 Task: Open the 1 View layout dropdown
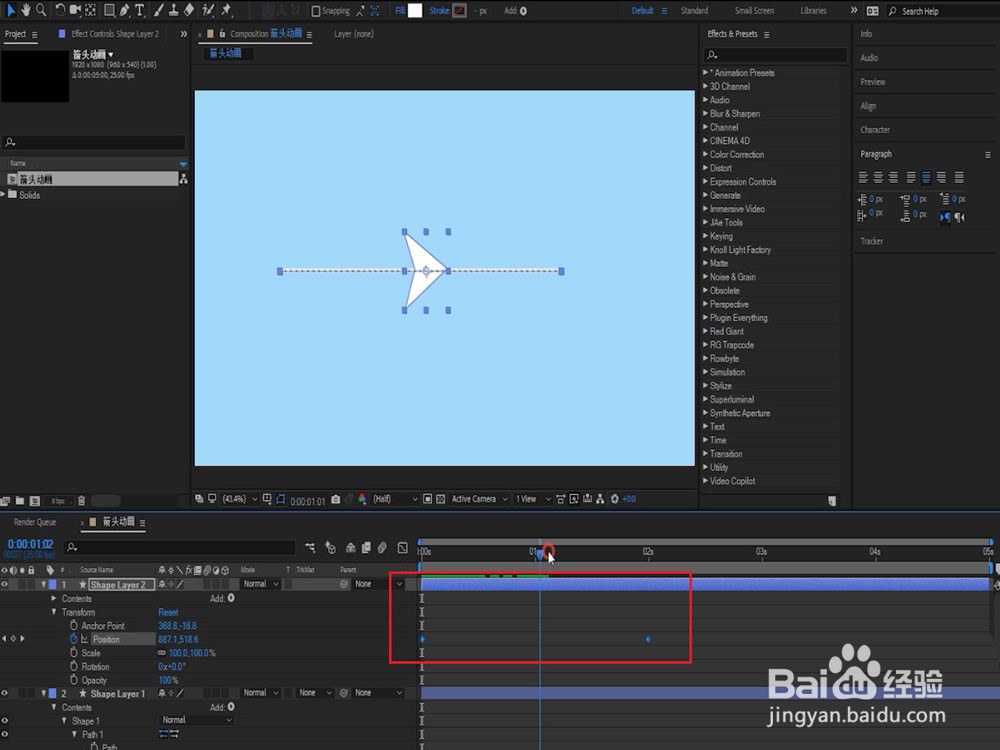[x=533, y=499]
